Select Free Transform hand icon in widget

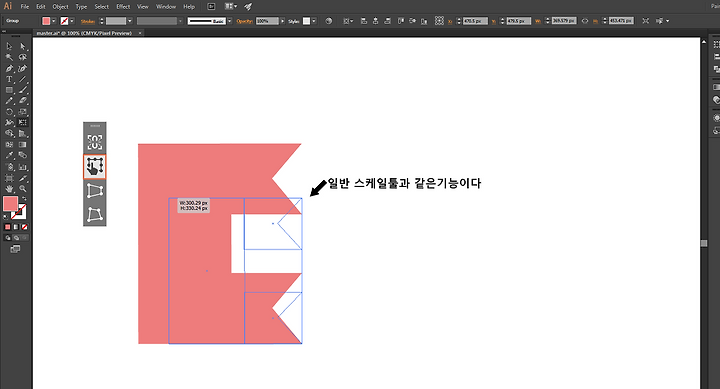[x=95, y=166]
